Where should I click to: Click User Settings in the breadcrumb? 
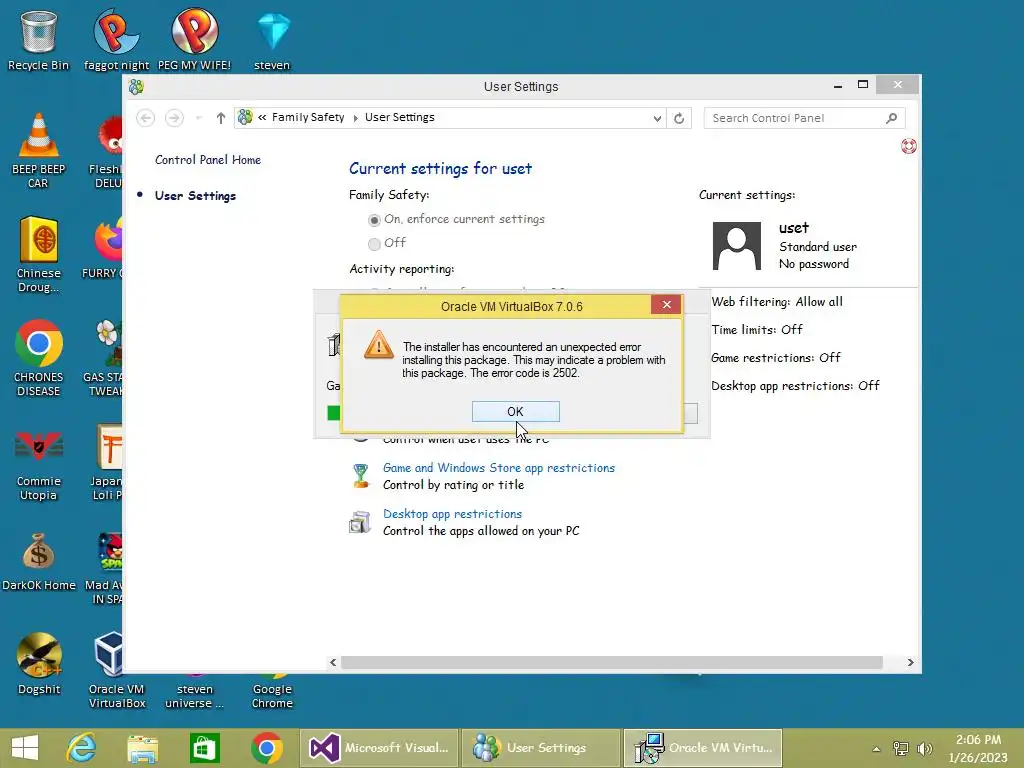pos(400,118)
